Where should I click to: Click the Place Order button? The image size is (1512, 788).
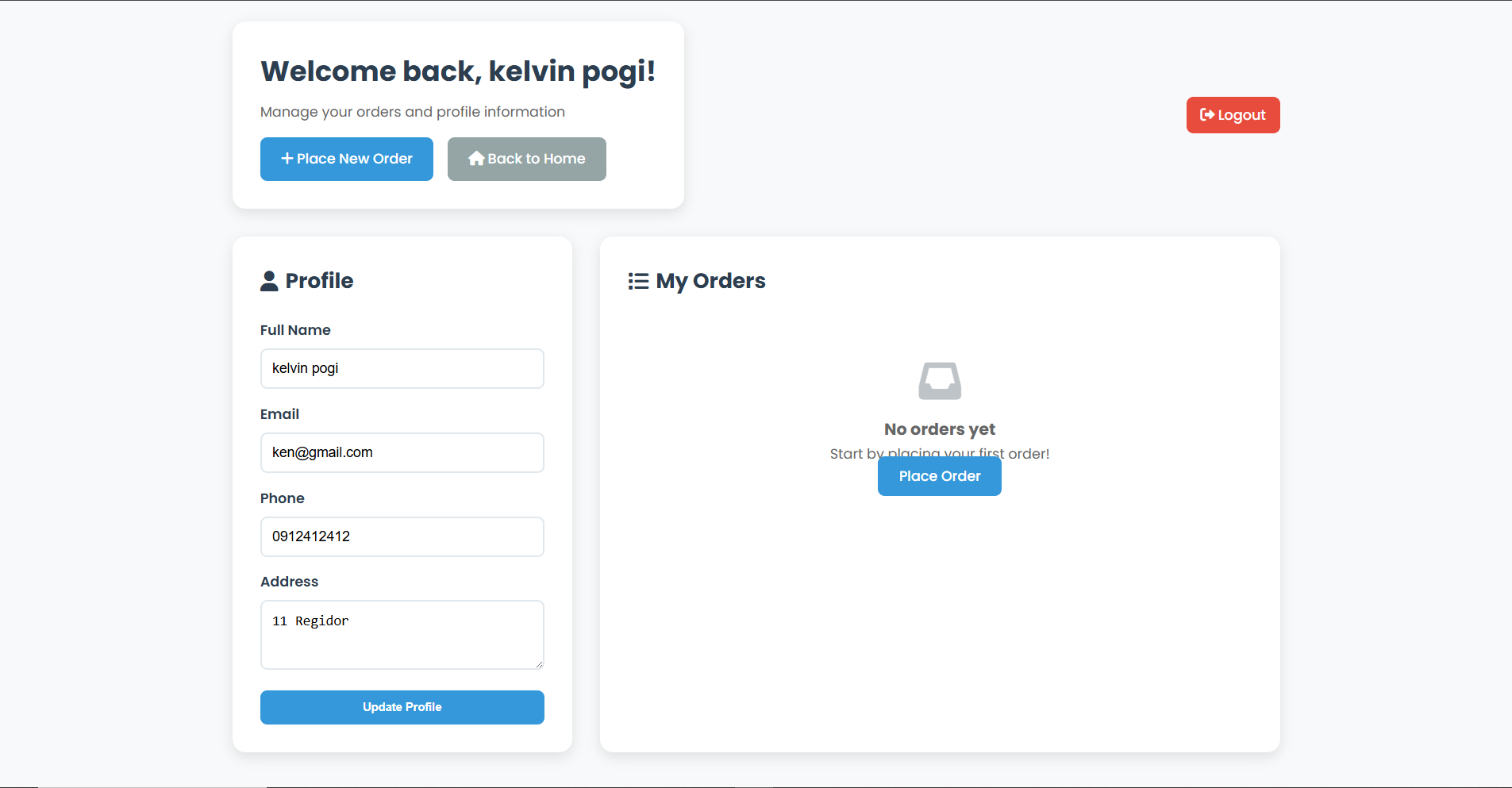939,476
